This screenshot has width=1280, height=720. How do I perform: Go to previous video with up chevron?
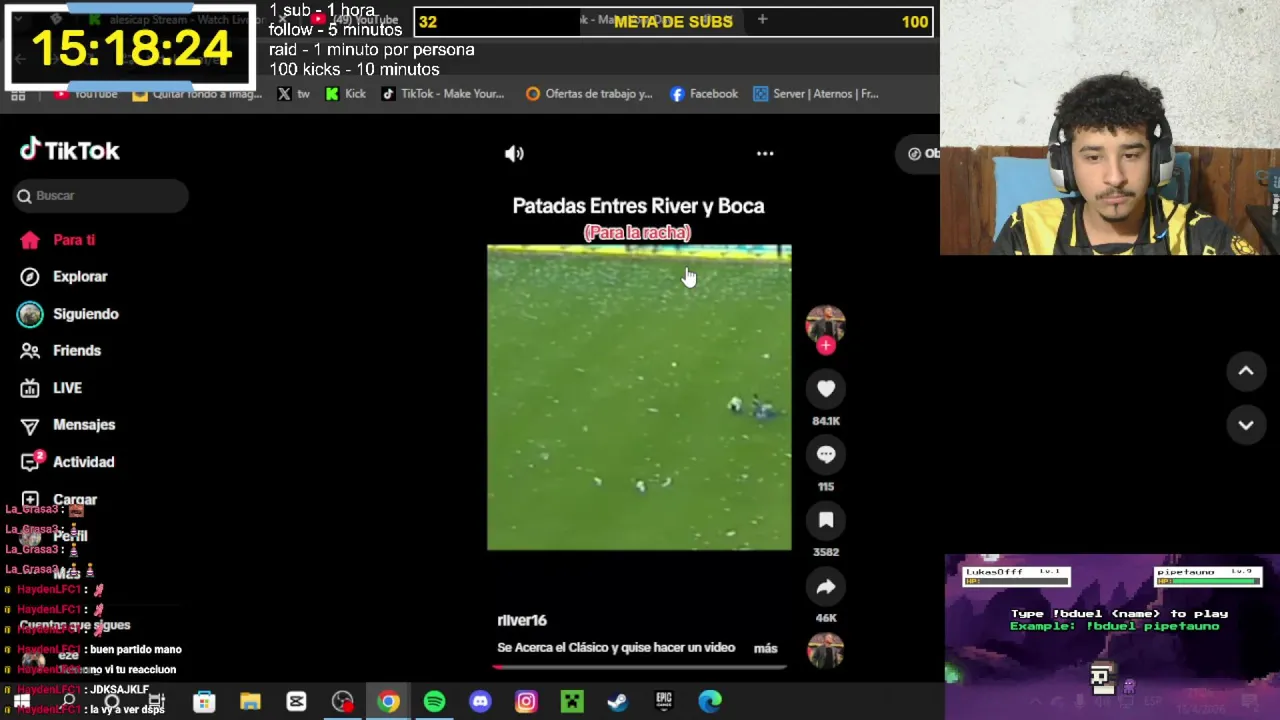tap(1246, 371)
